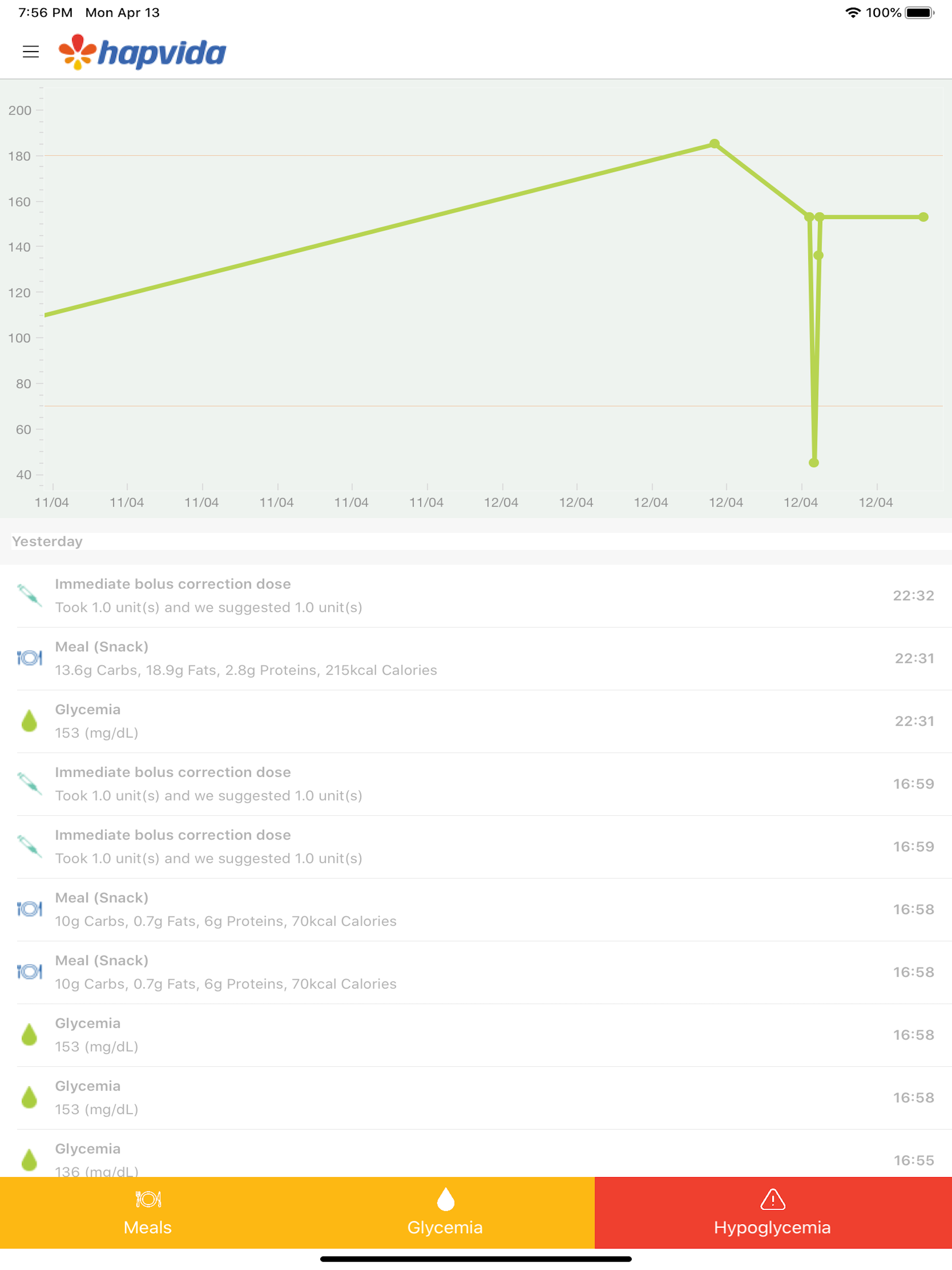Open the Hypoglycemia alert button
The image size is (952, 1270).
tap(773, 1212)
